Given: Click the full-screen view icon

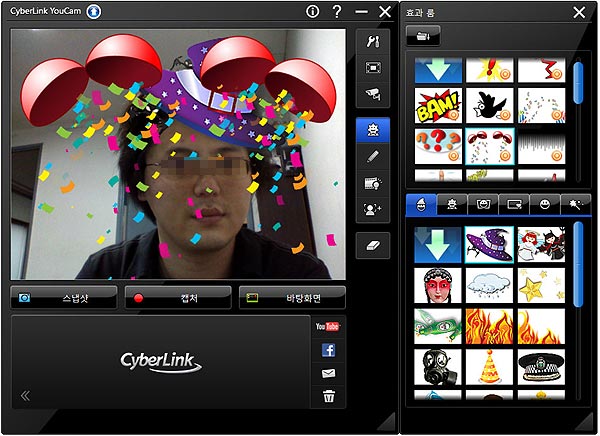Looking at the screenshot, I should tap(373, 68).
